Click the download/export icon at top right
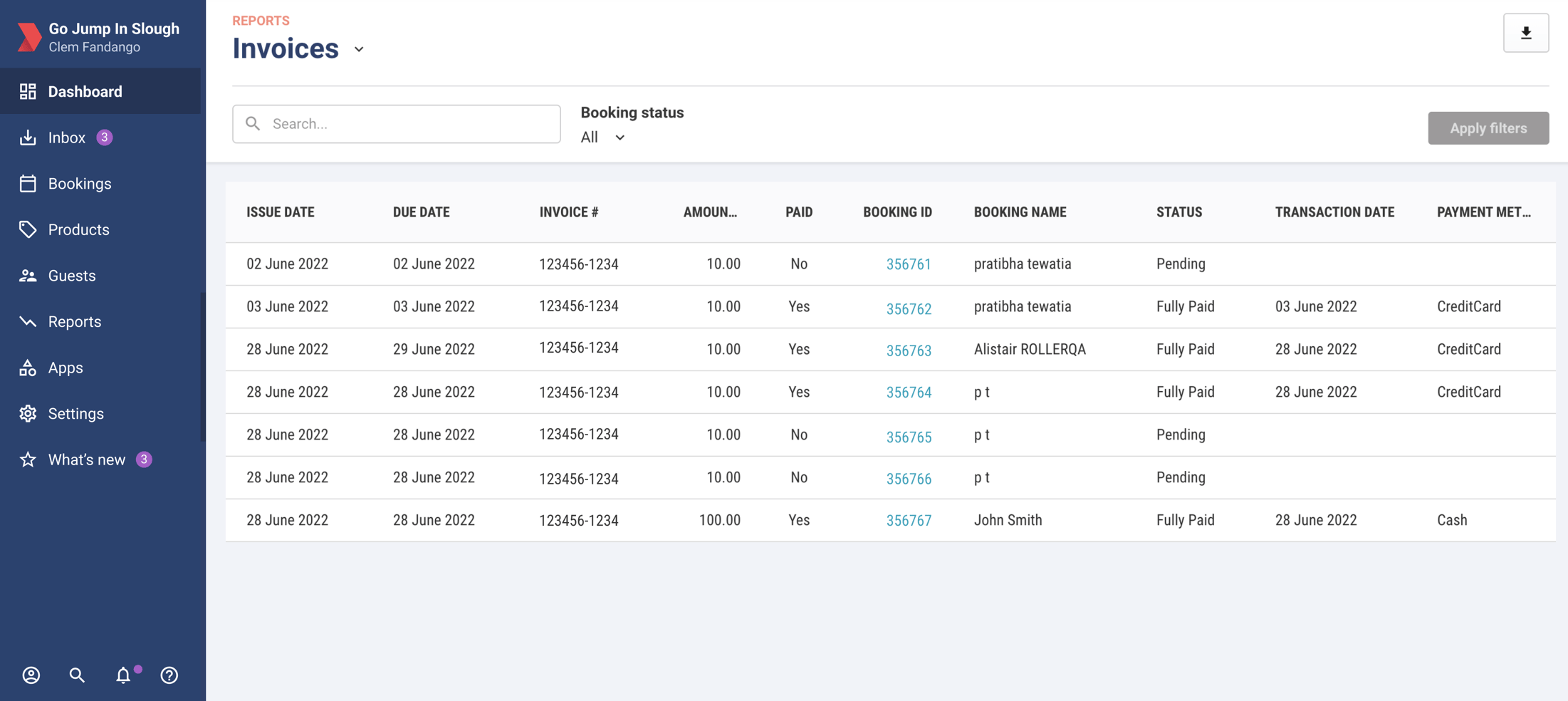1568x701 pixels. click(x=1525, y=33)
